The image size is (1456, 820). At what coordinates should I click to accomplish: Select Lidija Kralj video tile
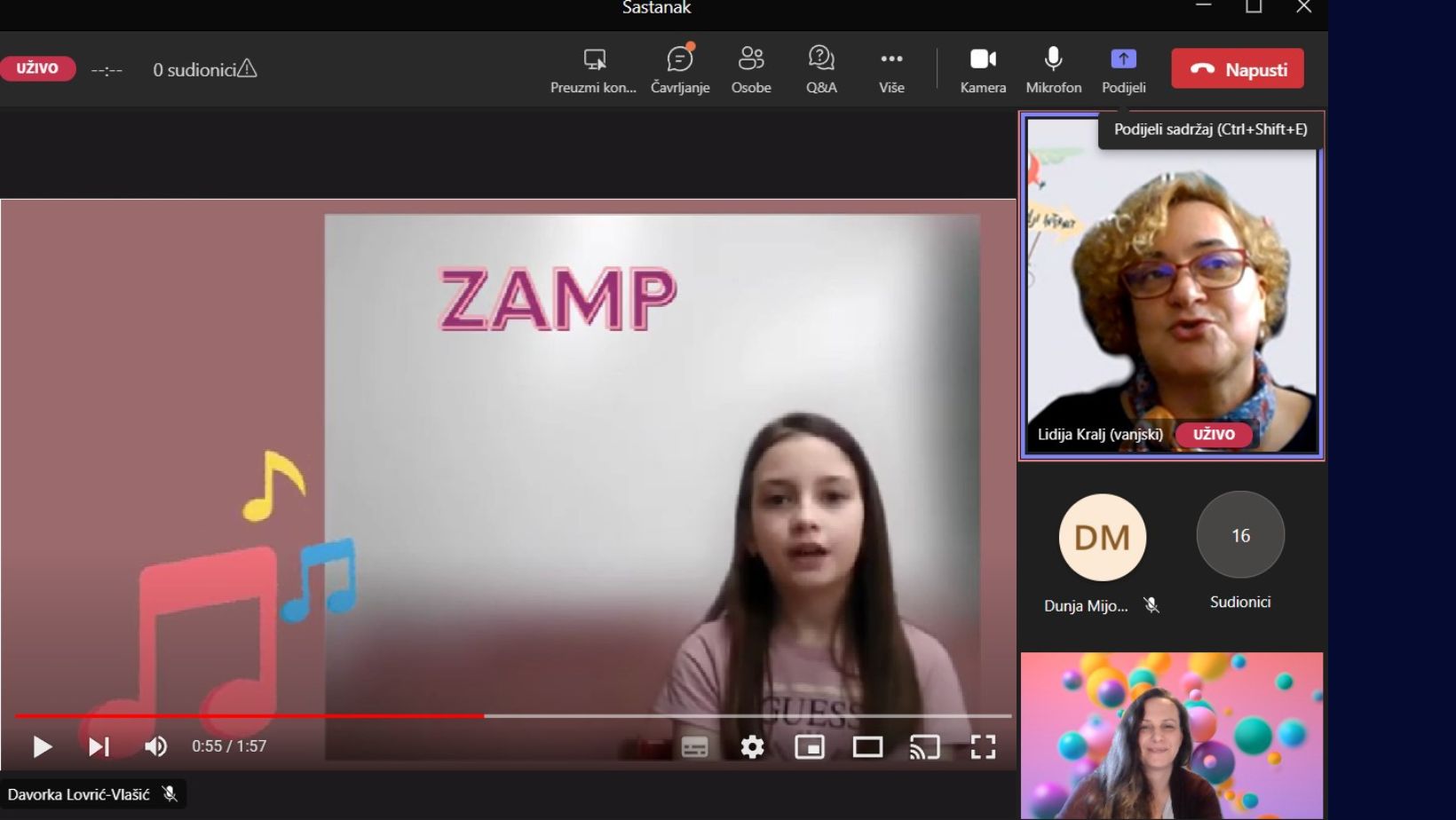(1172, 286)
